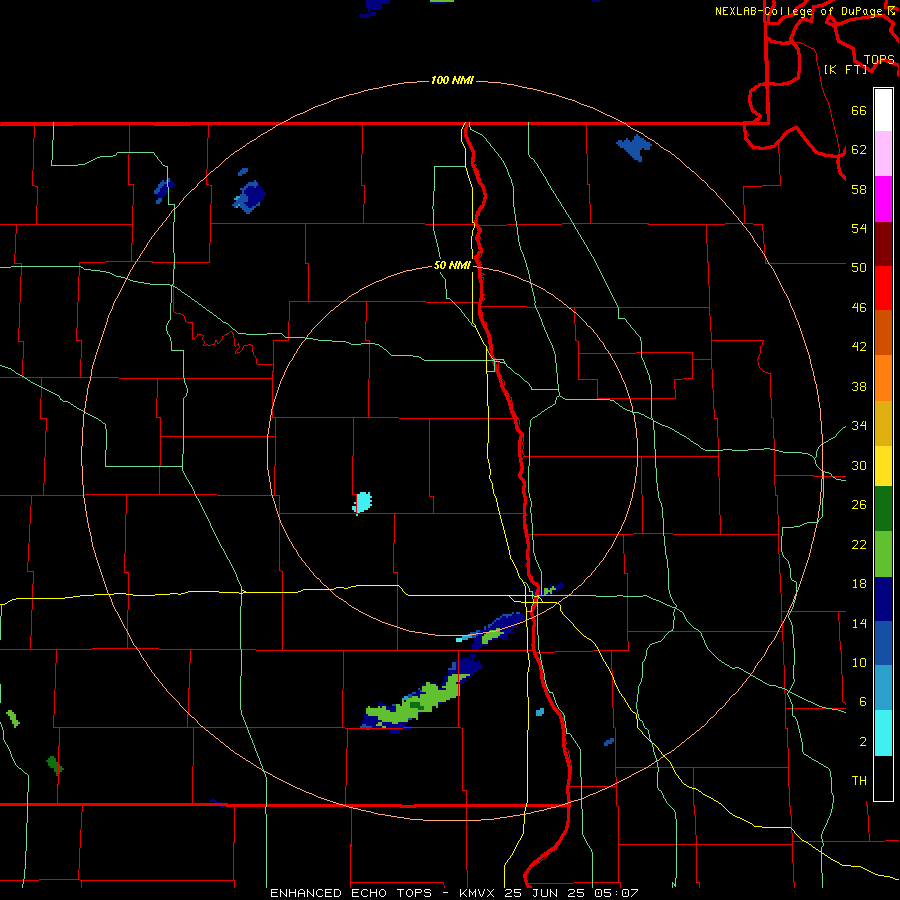
Task: Click the '05:07' timestamp
Action: [x=617, y=893]
